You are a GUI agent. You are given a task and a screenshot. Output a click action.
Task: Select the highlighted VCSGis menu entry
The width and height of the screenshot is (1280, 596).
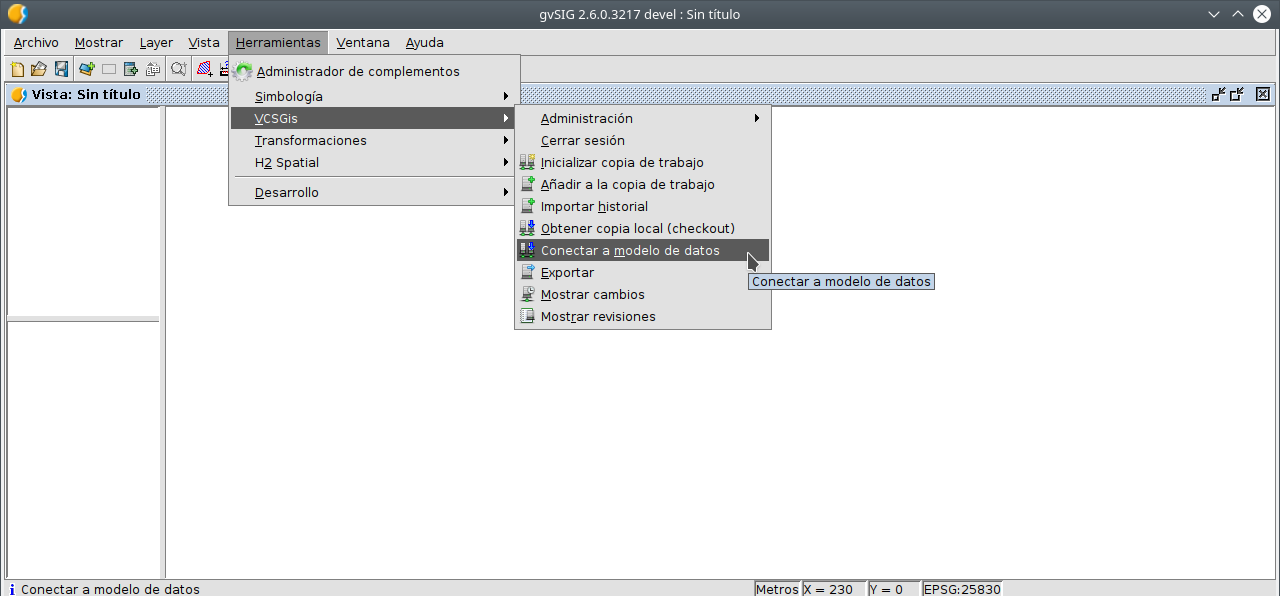(x=374, y=118)
